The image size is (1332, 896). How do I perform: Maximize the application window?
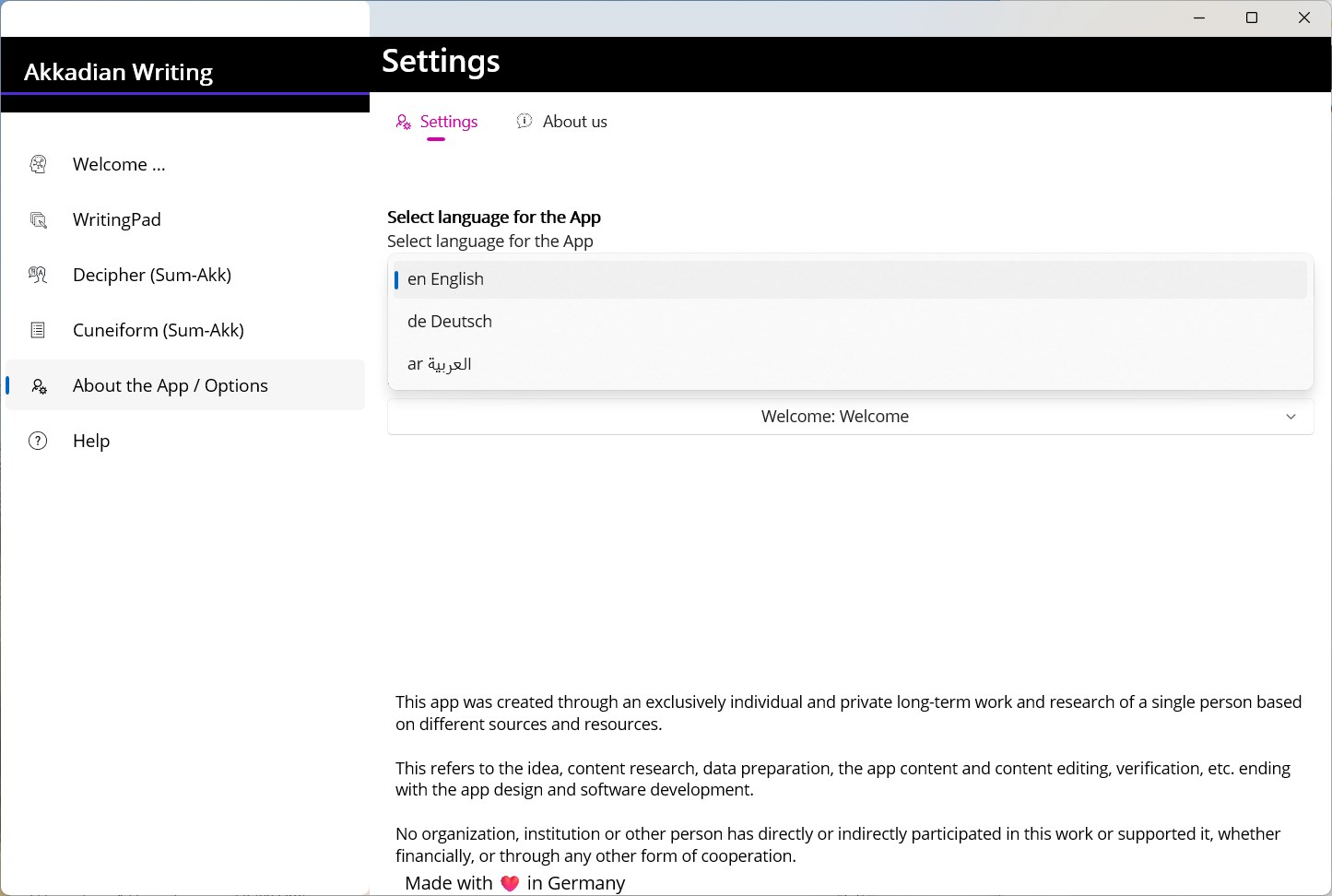click(x=1252, y=18)
